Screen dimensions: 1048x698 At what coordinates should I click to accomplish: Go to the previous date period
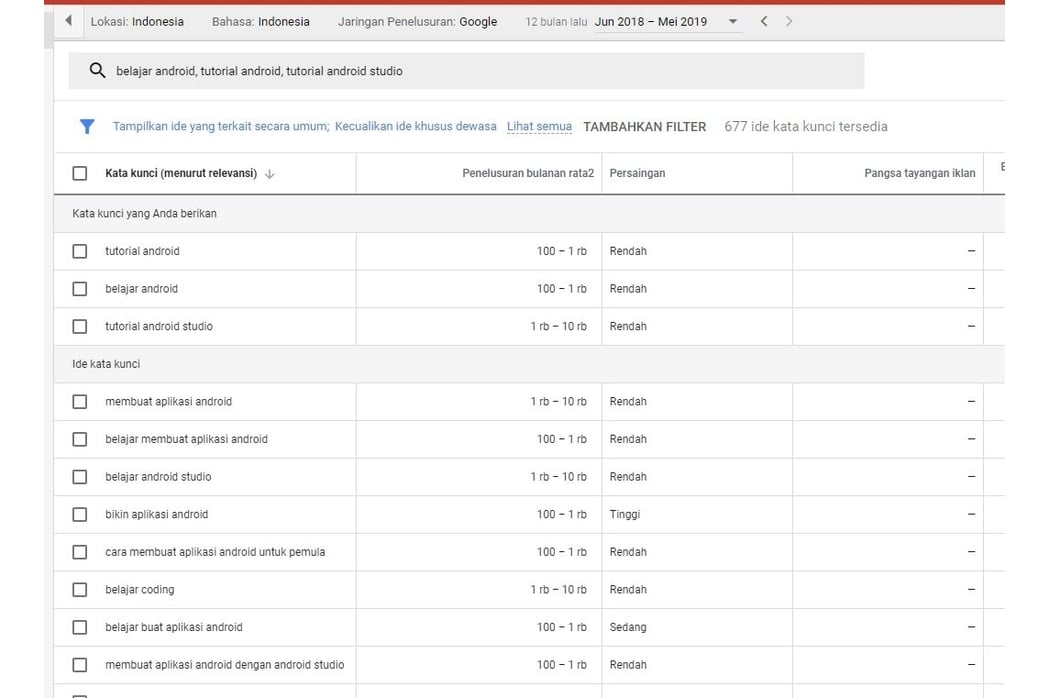(x=764, y=21)
